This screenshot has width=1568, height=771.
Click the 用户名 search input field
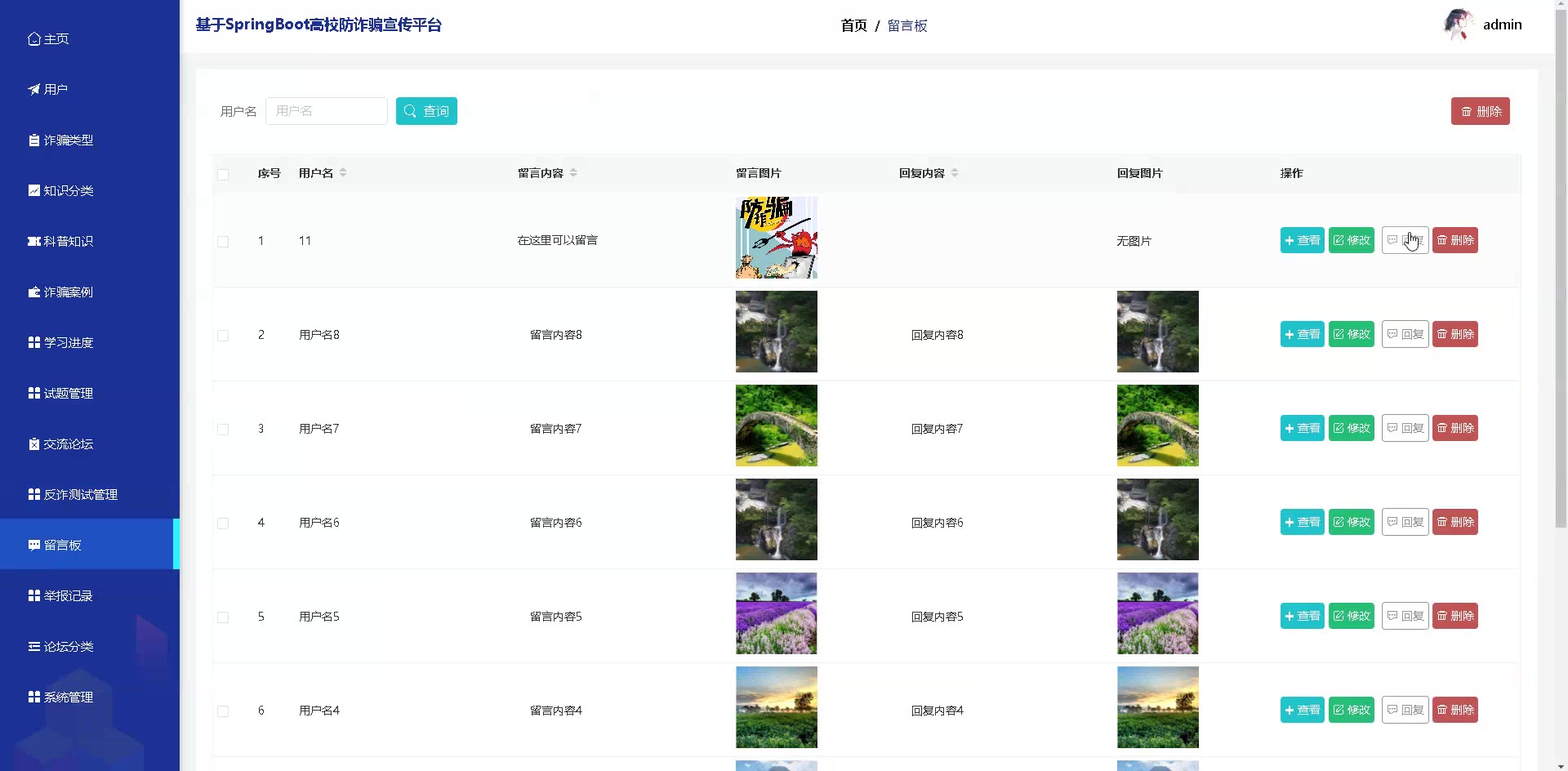tap(327, 111)
